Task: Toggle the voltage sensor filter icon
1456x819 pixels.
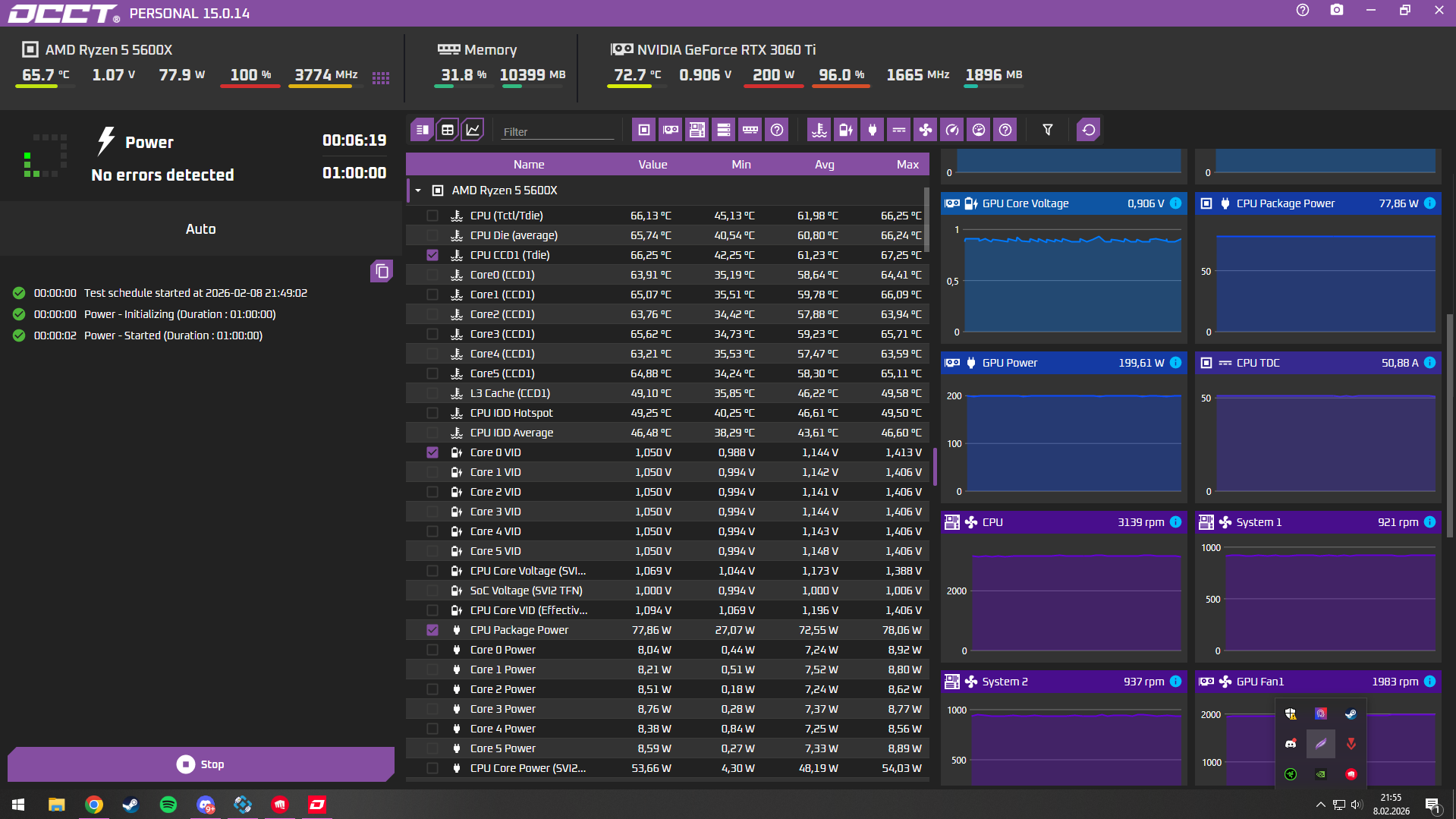Action: (846, 130)
